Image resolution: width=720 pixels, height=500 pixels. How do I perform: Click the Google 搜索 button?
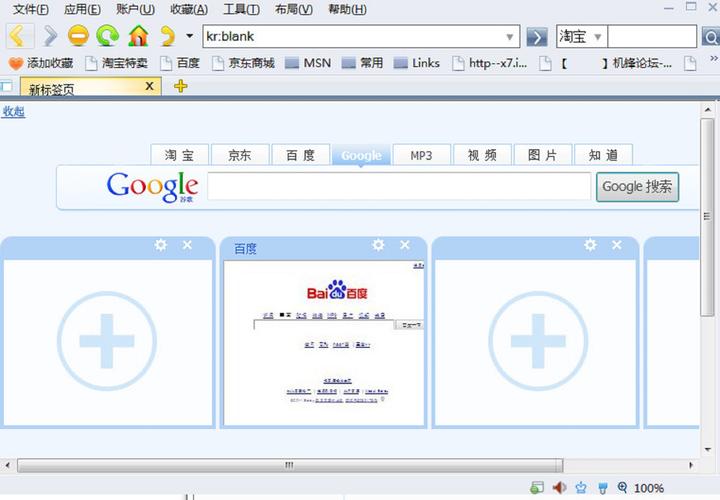pos(637,186)
